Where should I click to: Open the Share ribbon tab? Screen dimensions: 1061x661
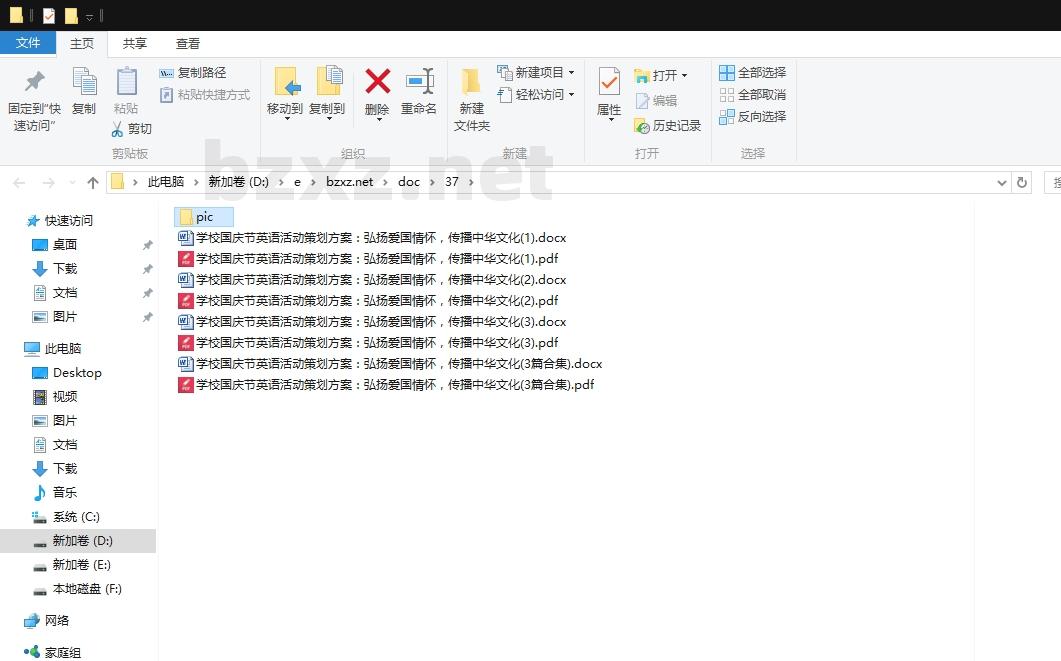pos(135,43)
